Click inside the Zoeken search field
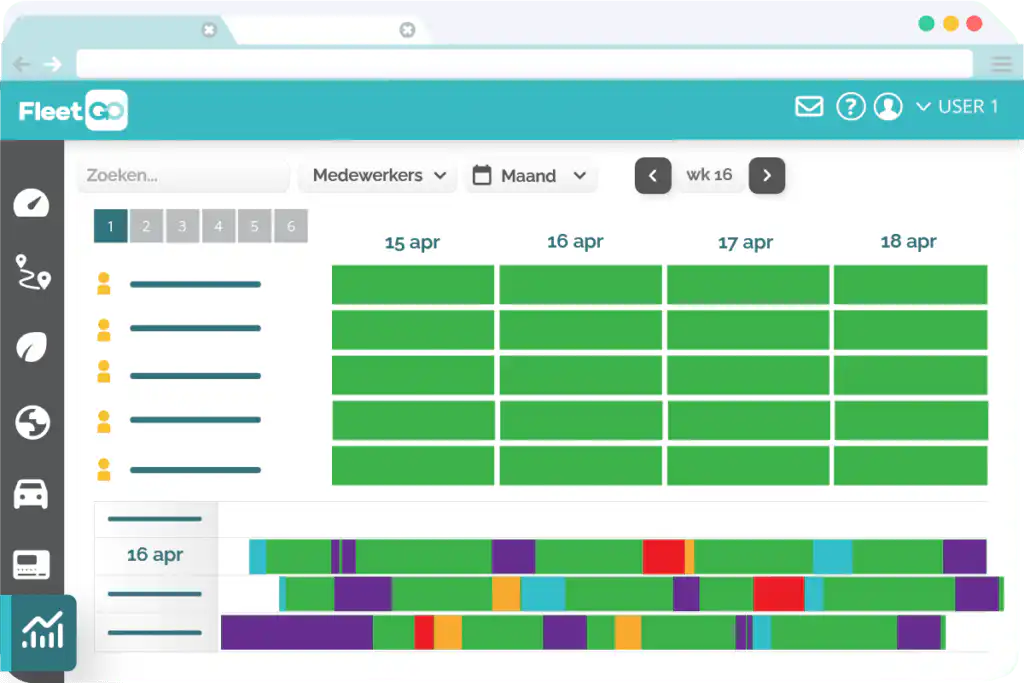The image size is (1024, 683). coord(182,176)
